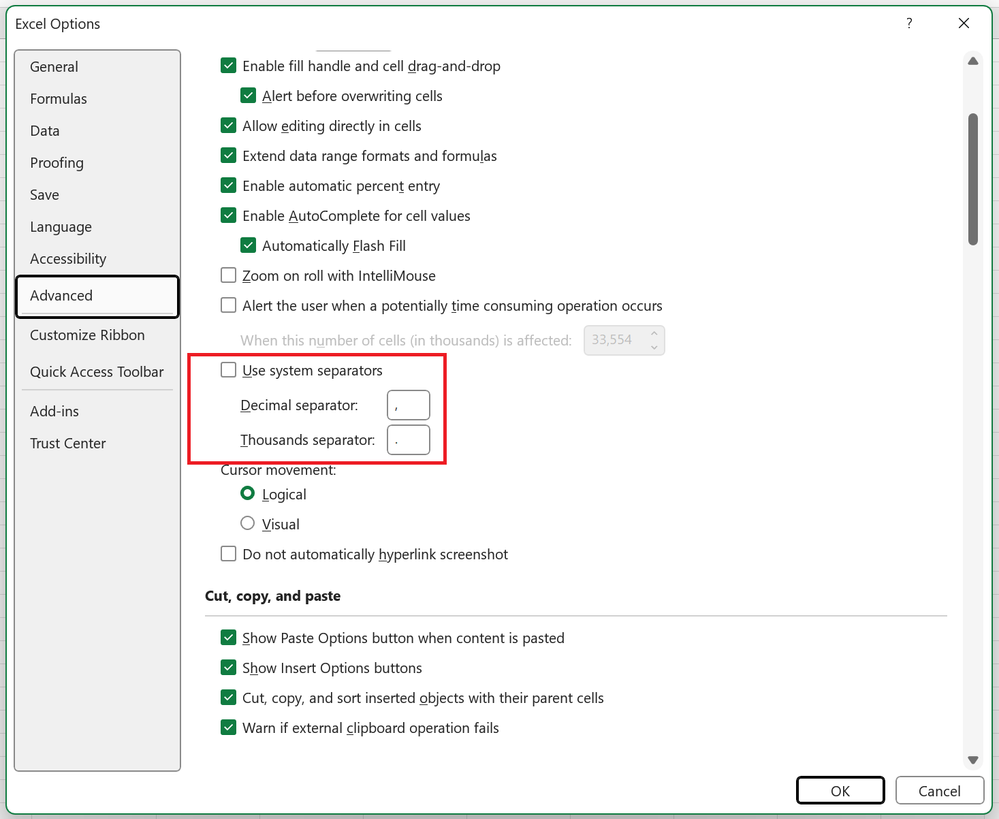The width and height of the screenshot is (999, 819).
Task: Click the Decimal separator input box
Action: tap(408, 405)
